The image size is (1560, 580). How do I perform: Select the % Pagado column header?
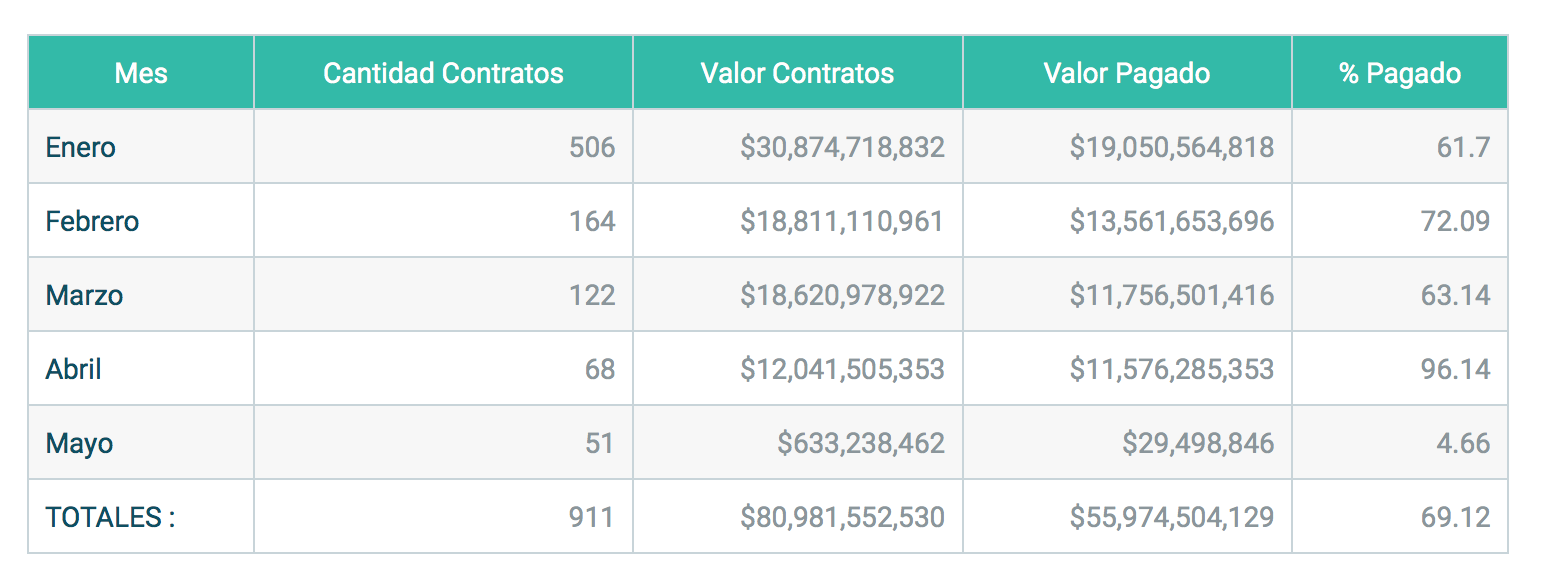click(x=1399, y=73)
